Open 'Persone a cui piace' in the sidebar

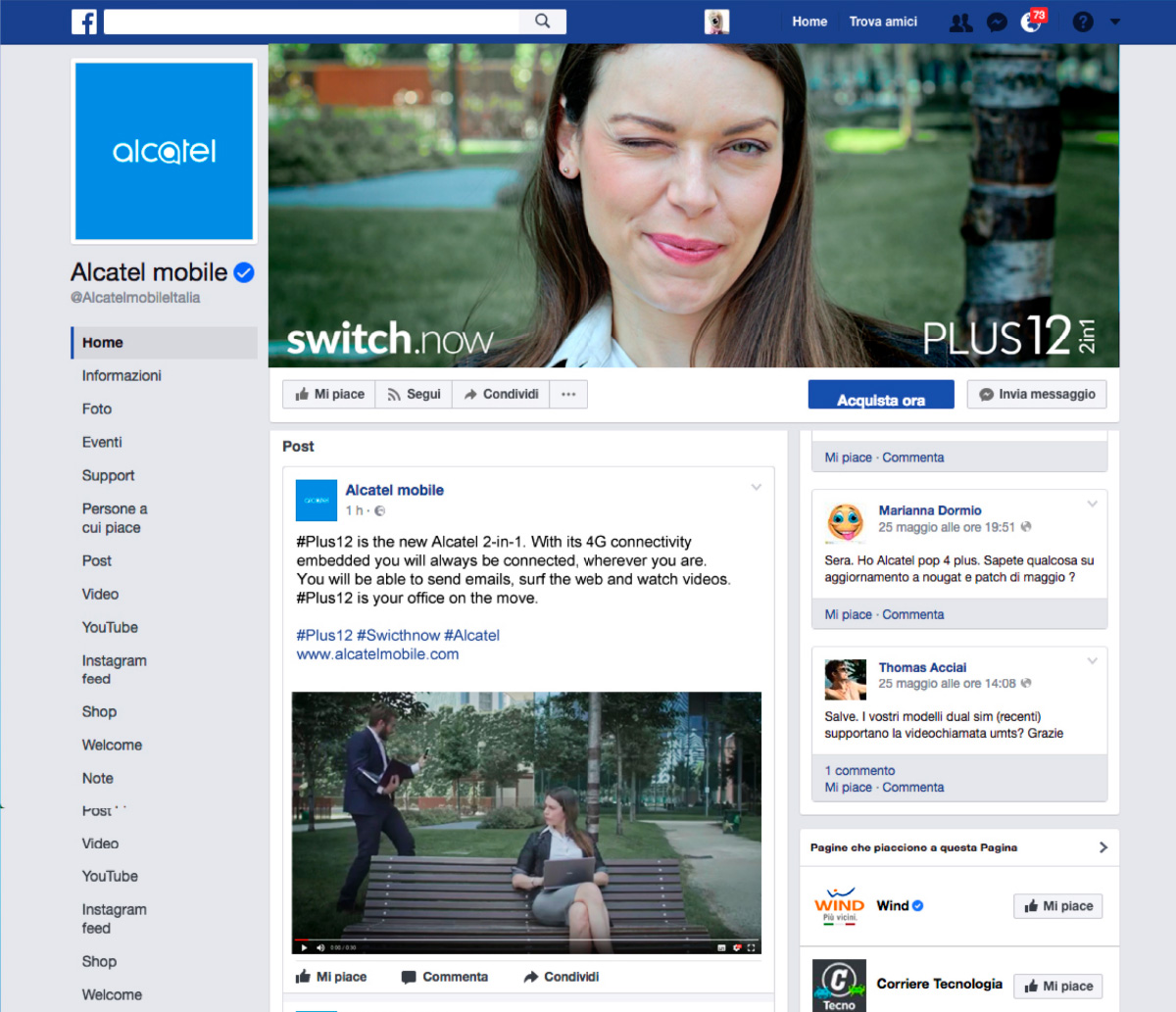click(115, 518)
